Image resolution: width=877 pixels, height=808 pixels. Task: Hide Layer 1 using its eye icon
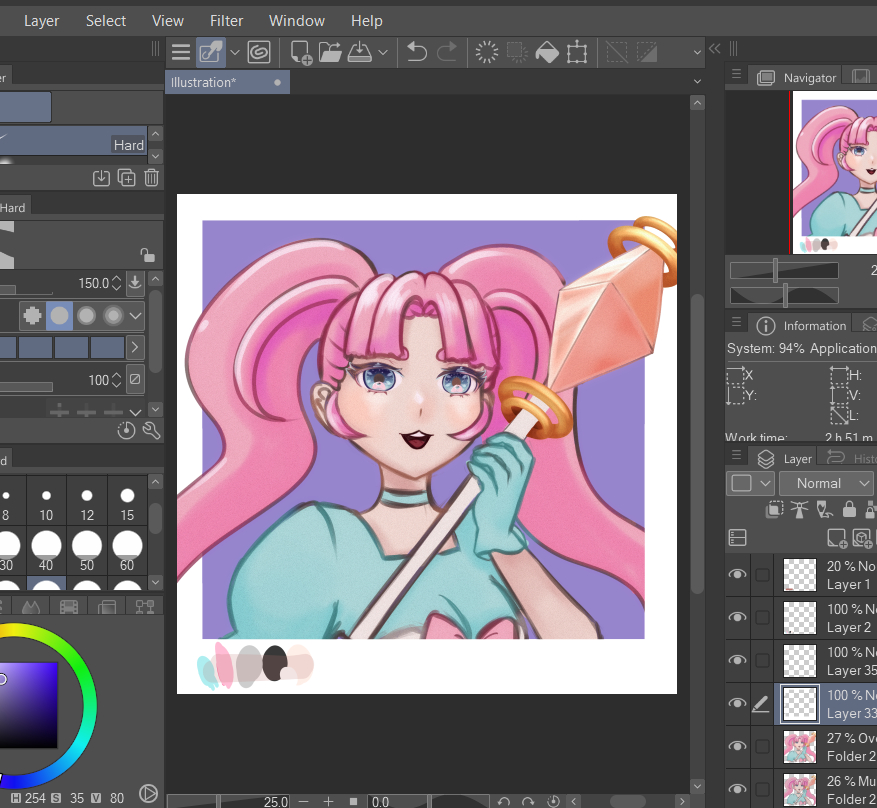pos(738,575)
